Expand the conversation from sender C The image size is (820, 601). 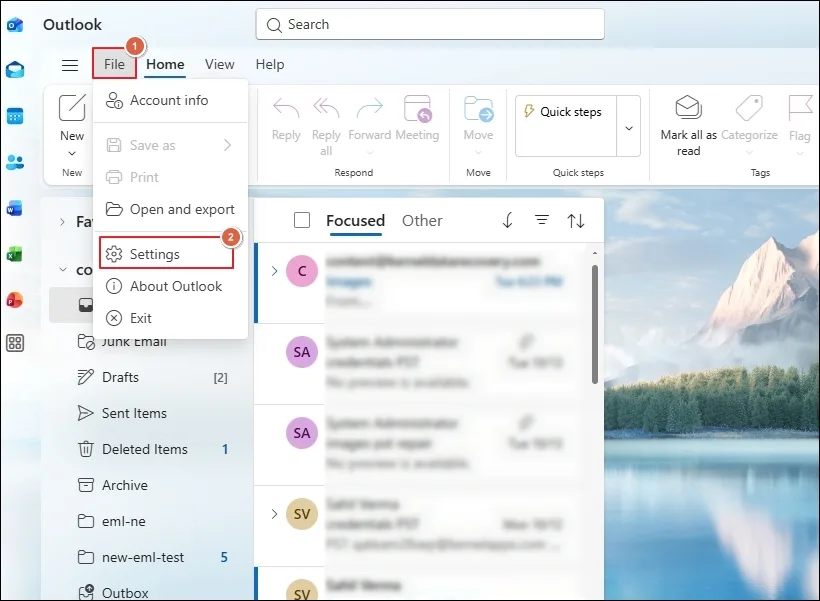(275, 270)
